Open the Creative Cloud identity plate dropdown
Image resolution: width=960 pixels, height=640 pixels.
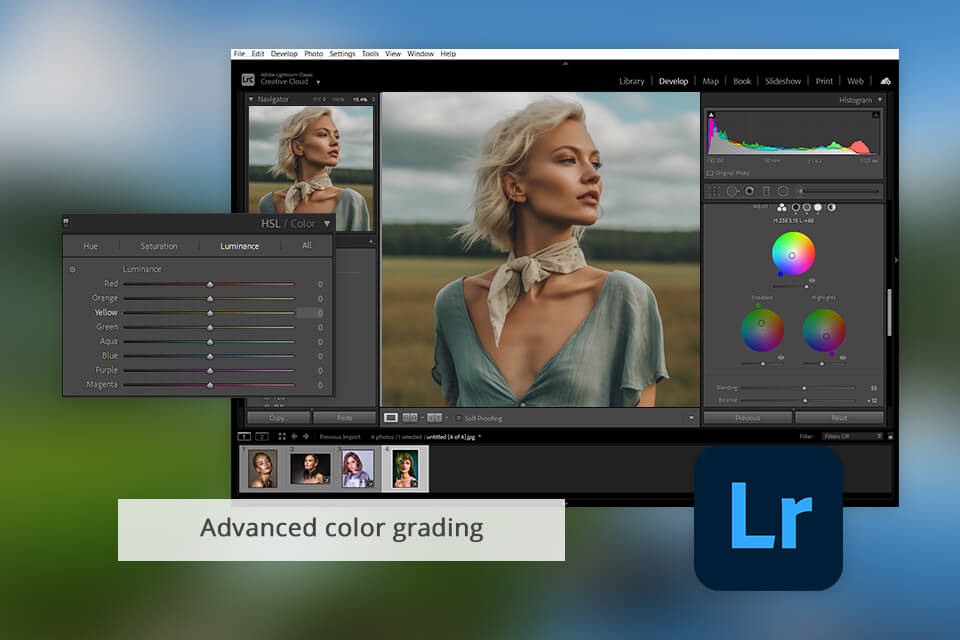coord(318,82)
